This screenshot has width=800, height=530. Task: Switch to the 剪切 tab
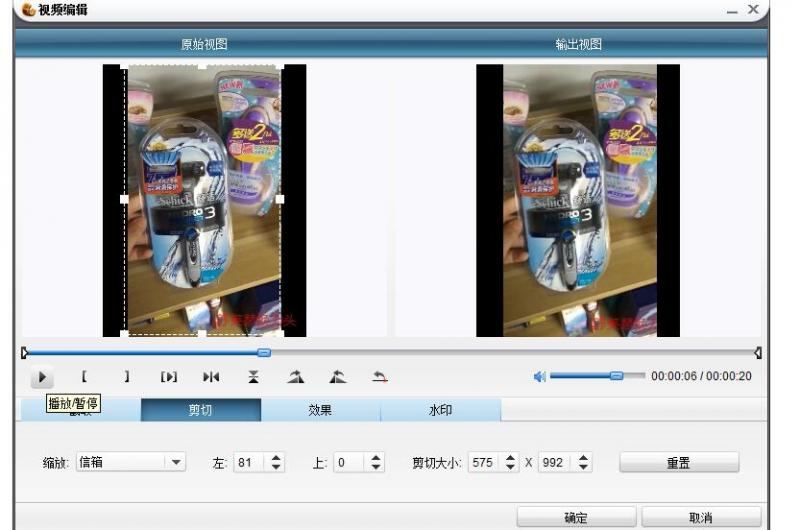pyautogui.click(x=201, y=410)
